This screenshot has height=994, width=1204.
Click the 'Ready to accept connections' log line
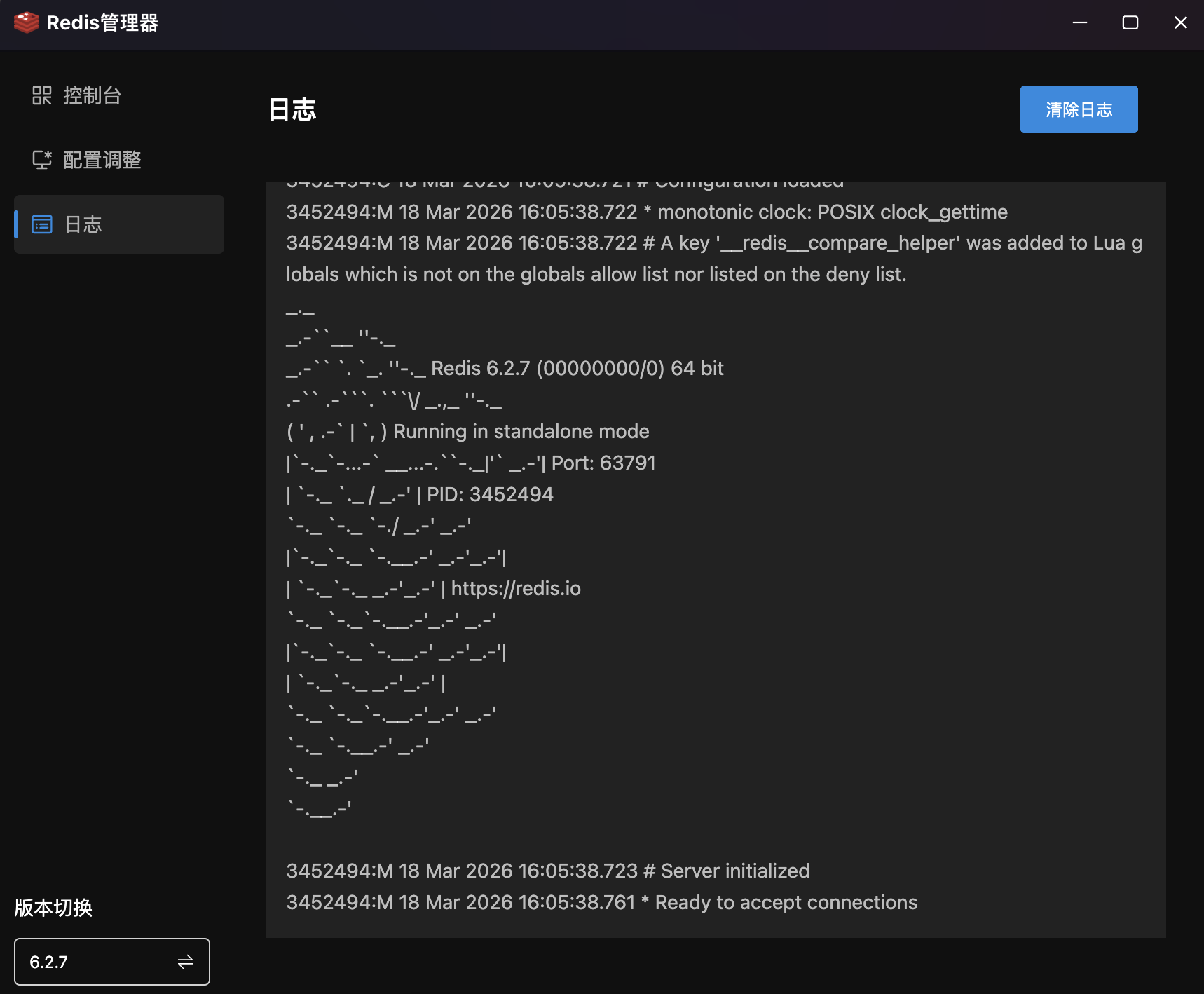tap(602, 902)
